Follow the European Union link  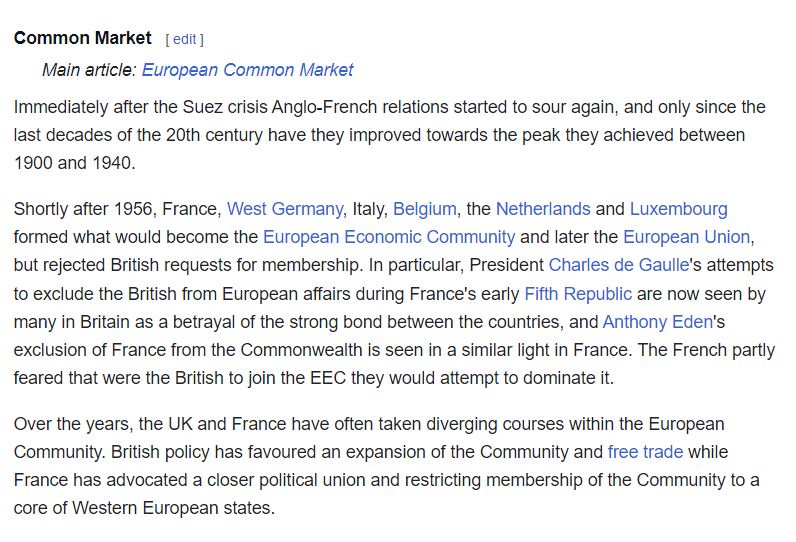click(686, 236)
